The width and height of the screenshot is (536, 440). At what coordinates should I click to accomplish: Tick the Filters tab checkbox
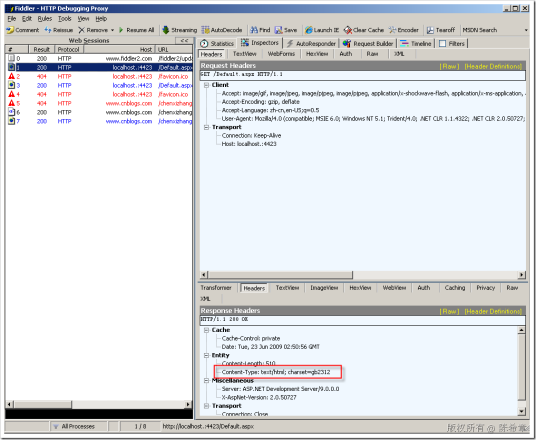(443, 43)
